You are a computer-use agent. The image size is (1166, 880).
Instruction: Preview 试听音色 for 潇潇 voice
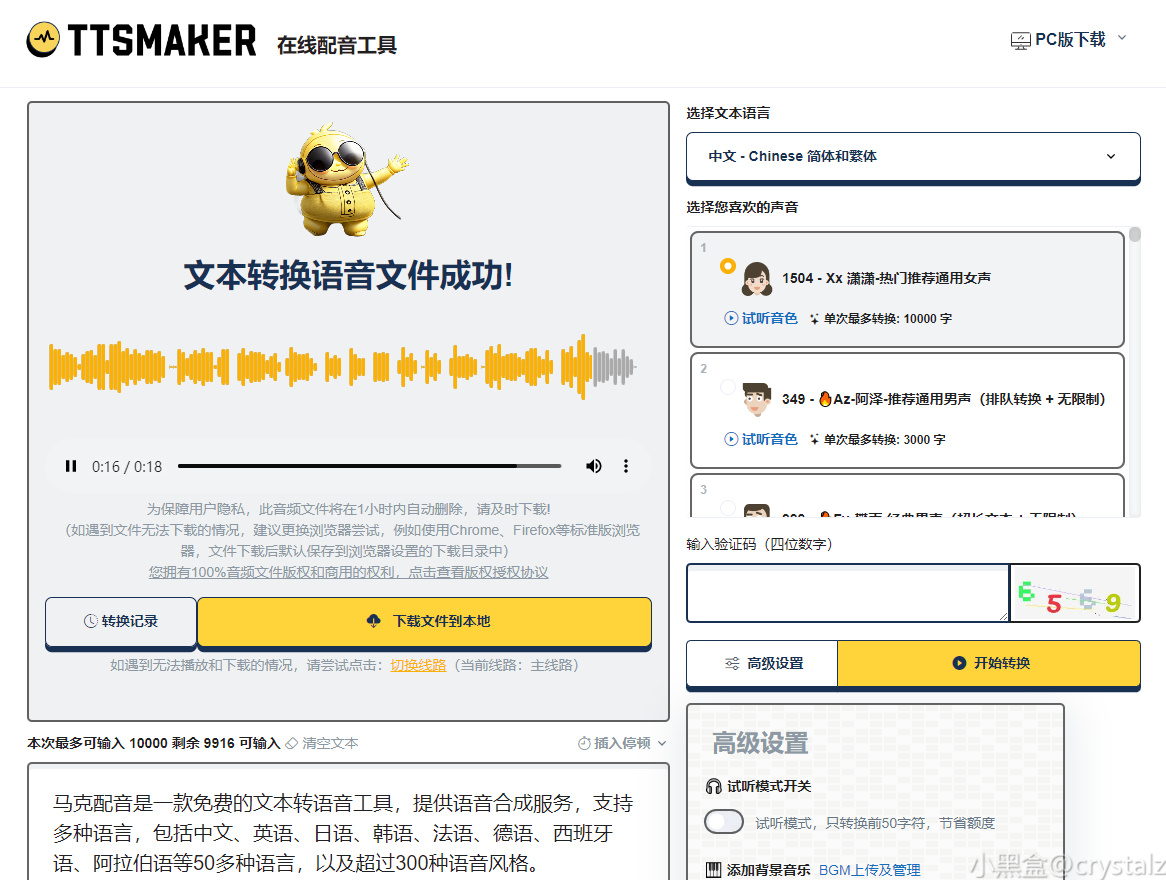pyautogui.click(x=761, y=318)
